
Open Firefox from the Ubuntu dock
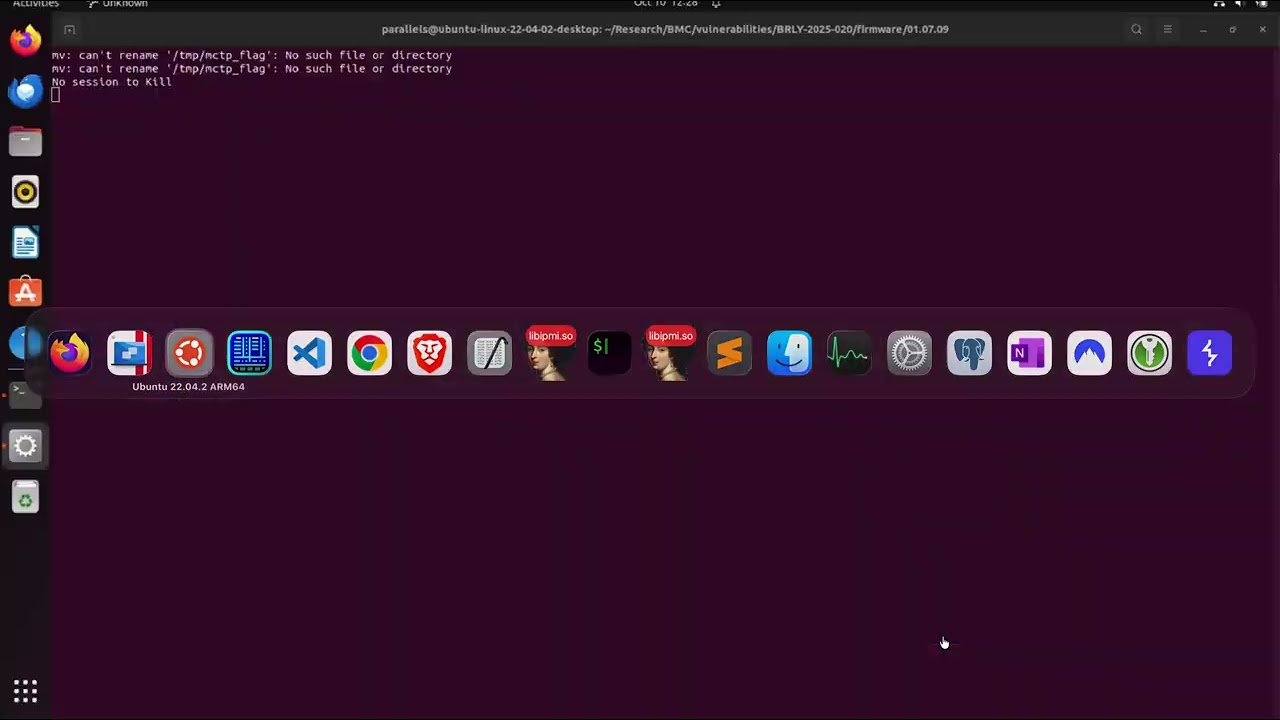pyautogui.click(x=25, y=41)
